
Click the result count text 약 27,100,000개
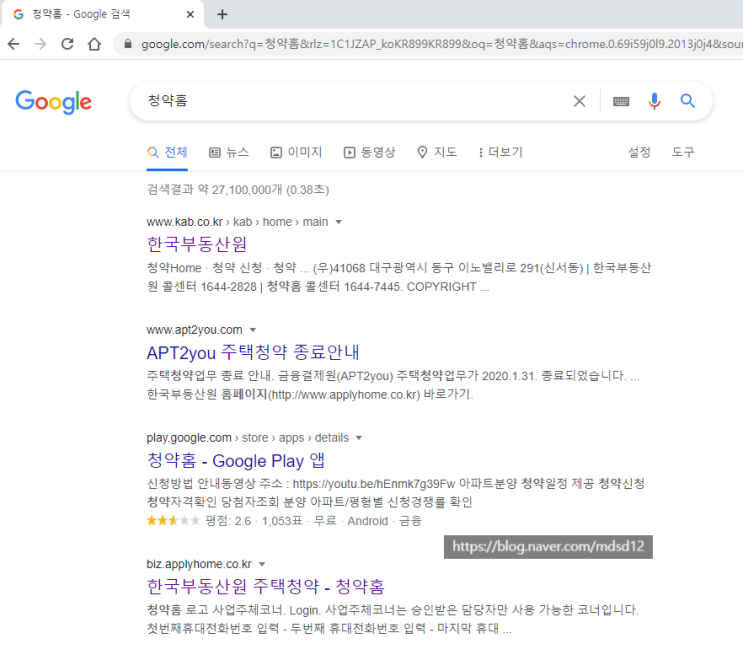(x=240, y=190)
